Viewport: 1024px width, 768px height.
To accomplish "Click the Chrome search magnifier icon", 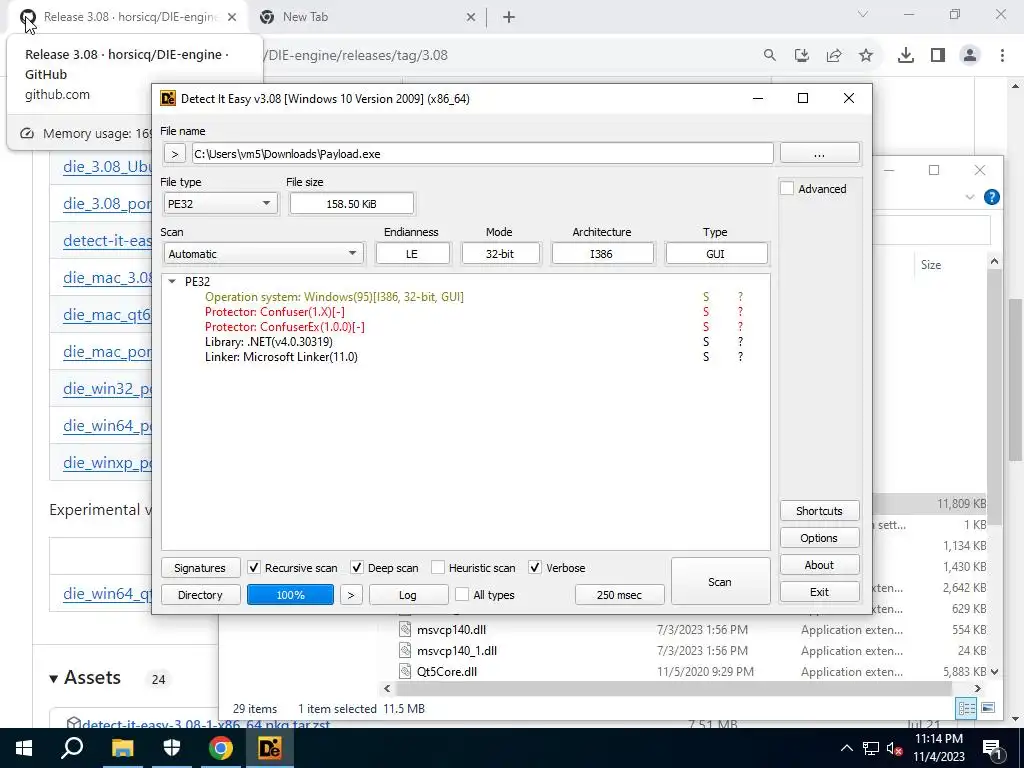I will pos(770,56).
